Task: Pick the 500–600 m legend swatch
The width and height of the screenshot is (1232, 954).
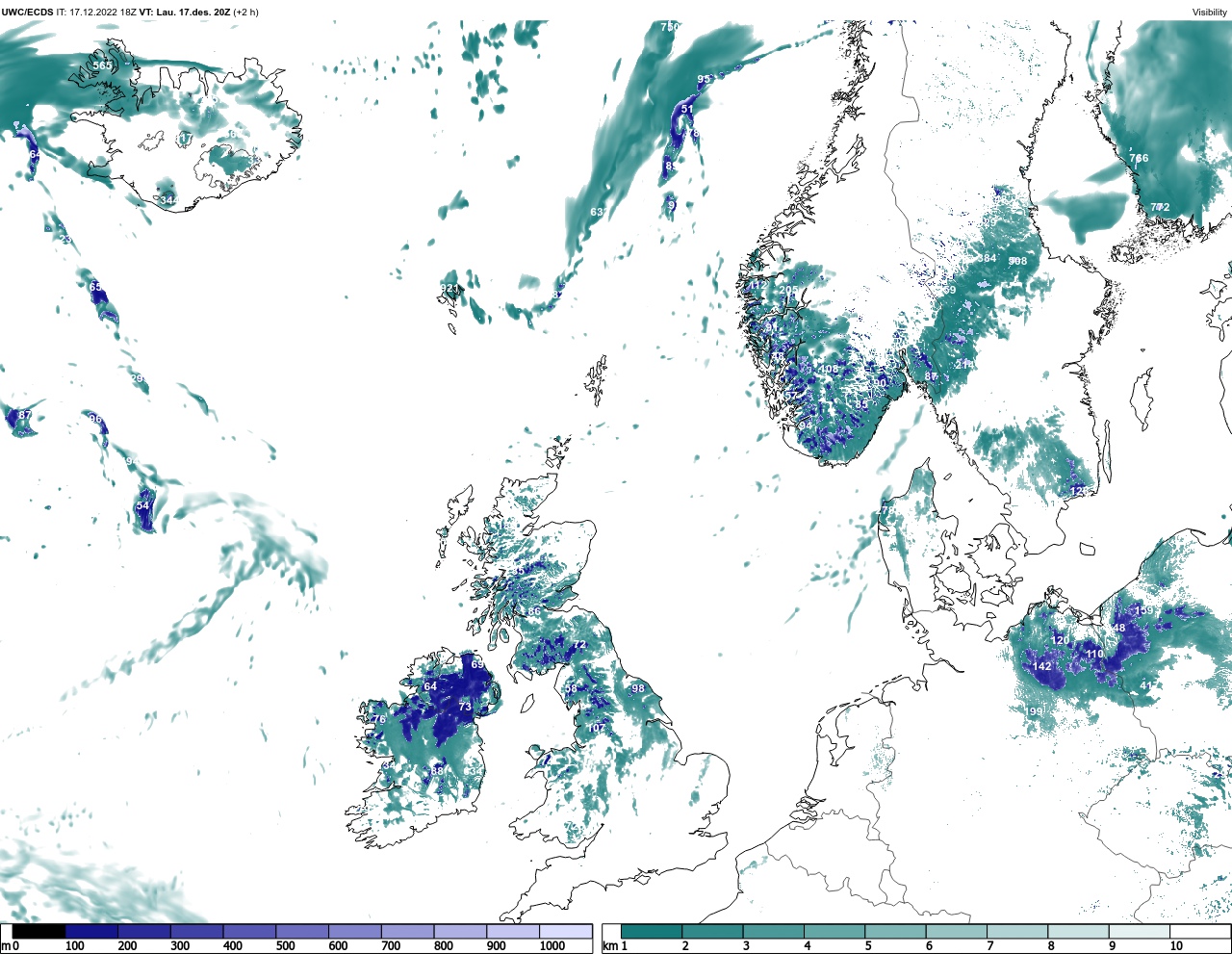Action: (x=302, y=931)
